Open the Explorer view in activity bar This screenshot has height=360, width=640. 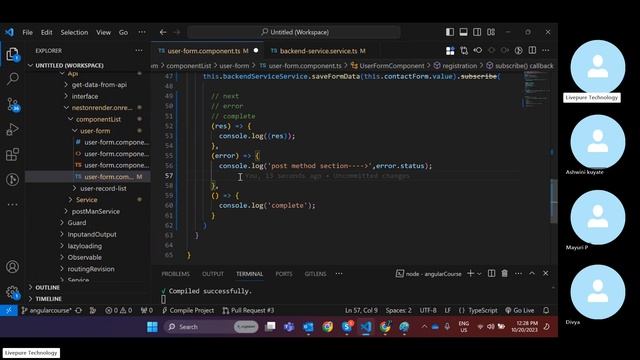[13, 54]
